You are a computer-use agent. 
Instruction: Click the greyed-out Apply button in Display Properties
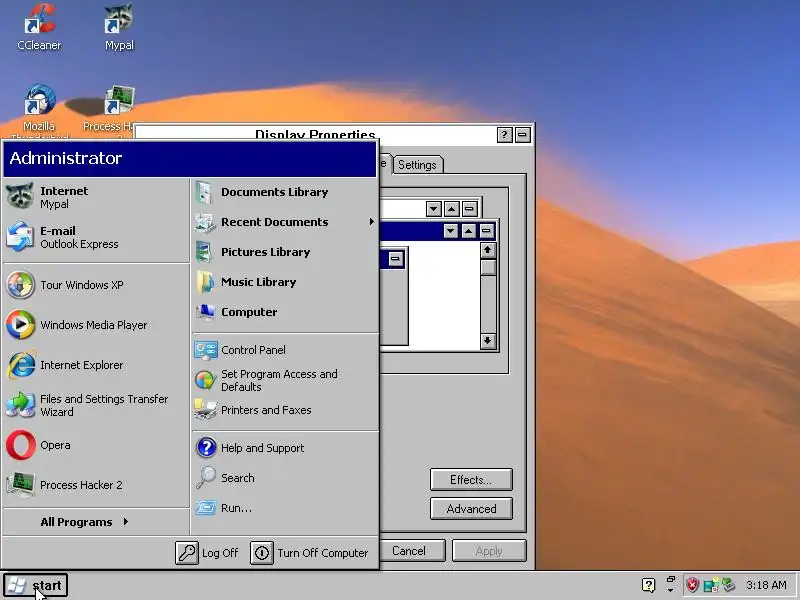[489, 551]
